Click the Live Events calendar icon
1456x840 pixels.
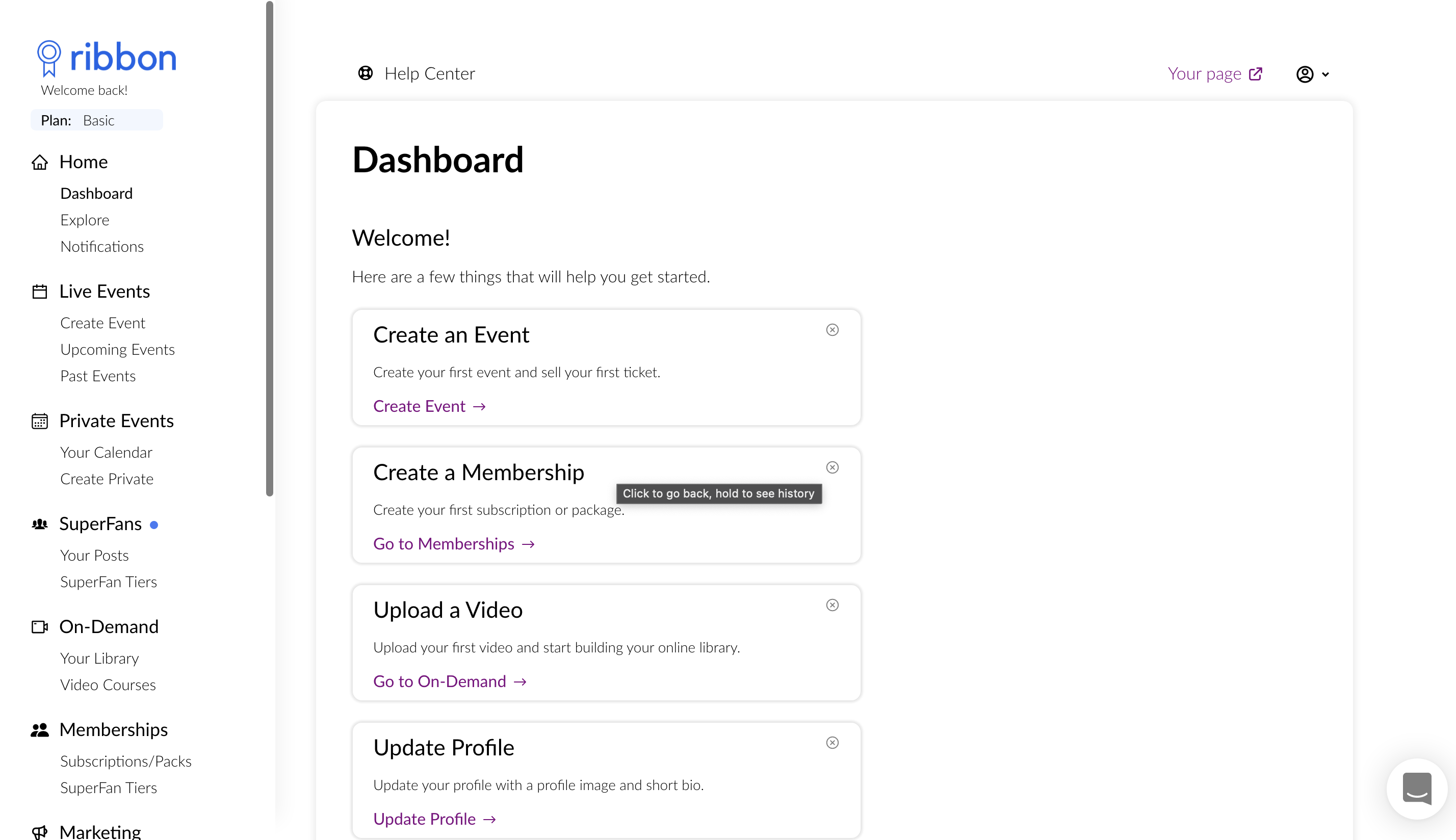click(x=40, y=292)
